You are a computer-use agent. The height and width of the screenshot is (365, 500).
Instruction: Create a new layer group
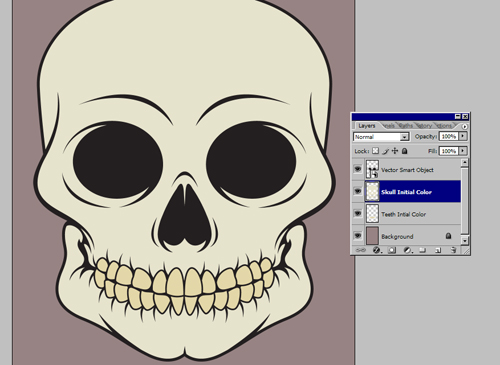pyautogui.click(x=422, y=250)
